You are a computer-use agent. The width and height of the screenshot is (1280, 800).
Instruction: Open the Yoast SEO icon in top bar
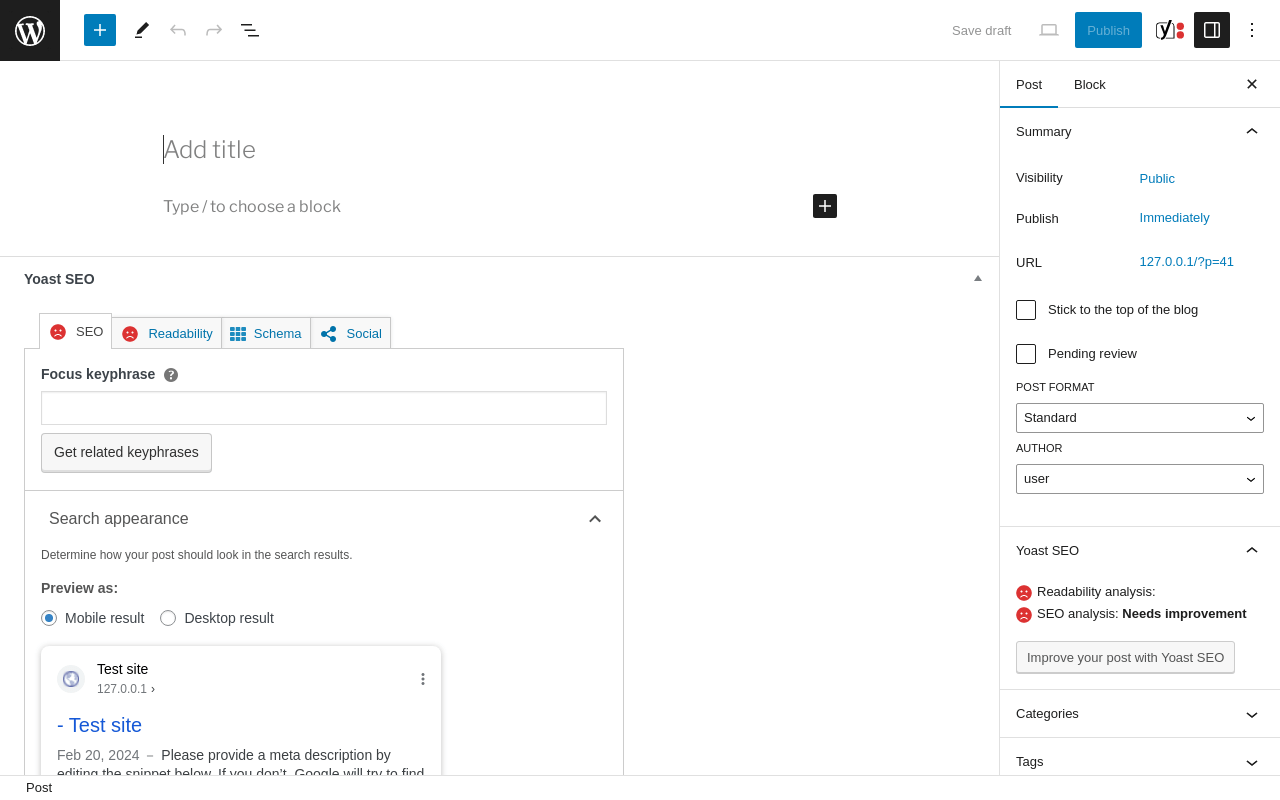[x=1170, y=30]
